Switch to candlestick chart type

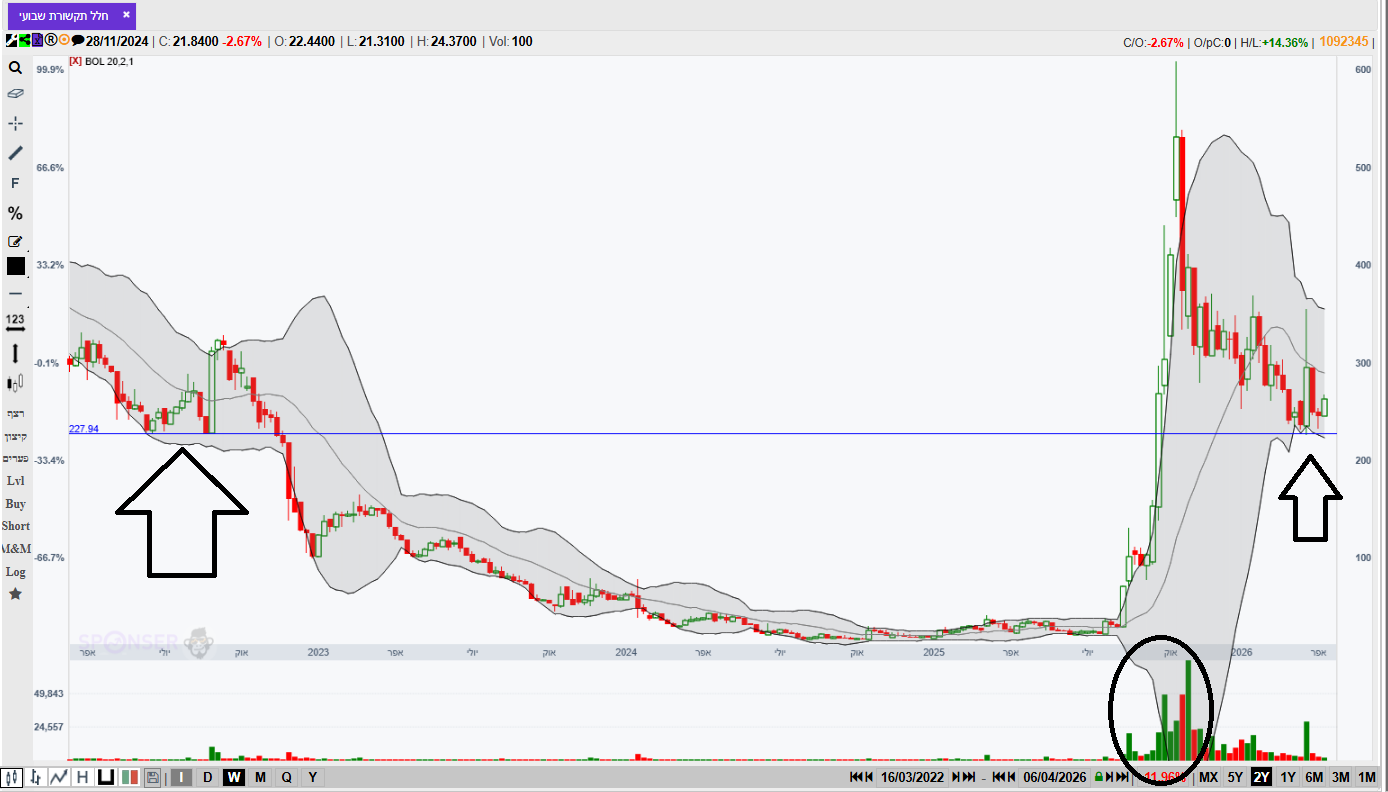pos(13,777)
